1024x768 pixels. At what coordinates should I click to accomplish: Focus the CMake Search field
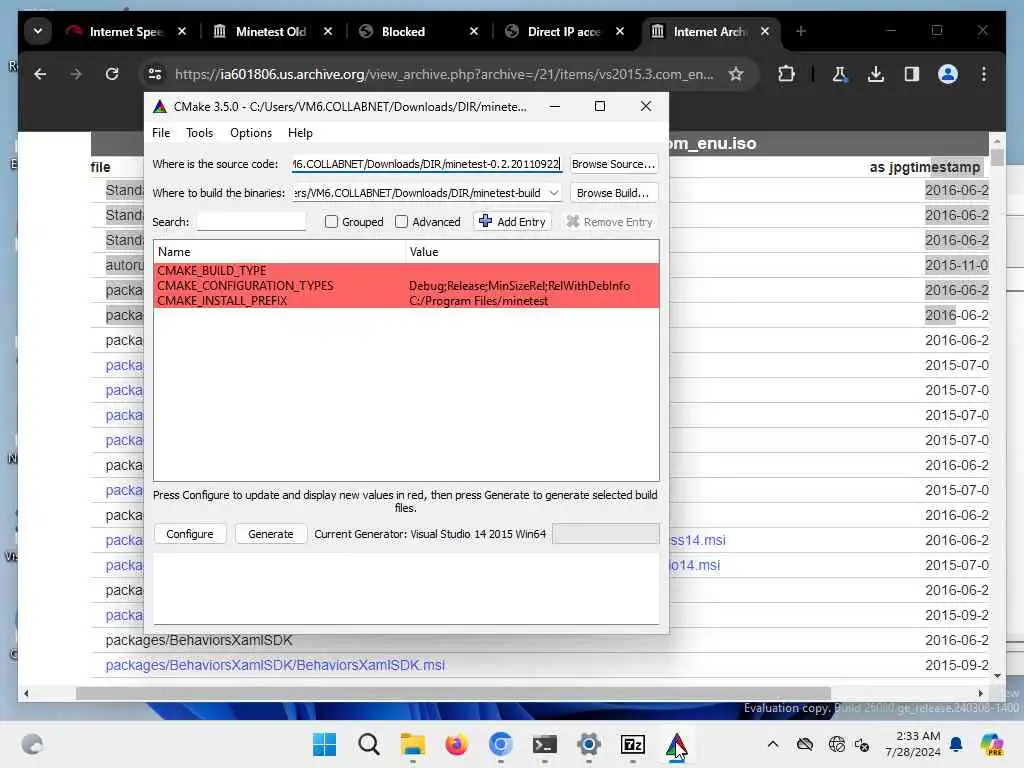tap(251, 221)
